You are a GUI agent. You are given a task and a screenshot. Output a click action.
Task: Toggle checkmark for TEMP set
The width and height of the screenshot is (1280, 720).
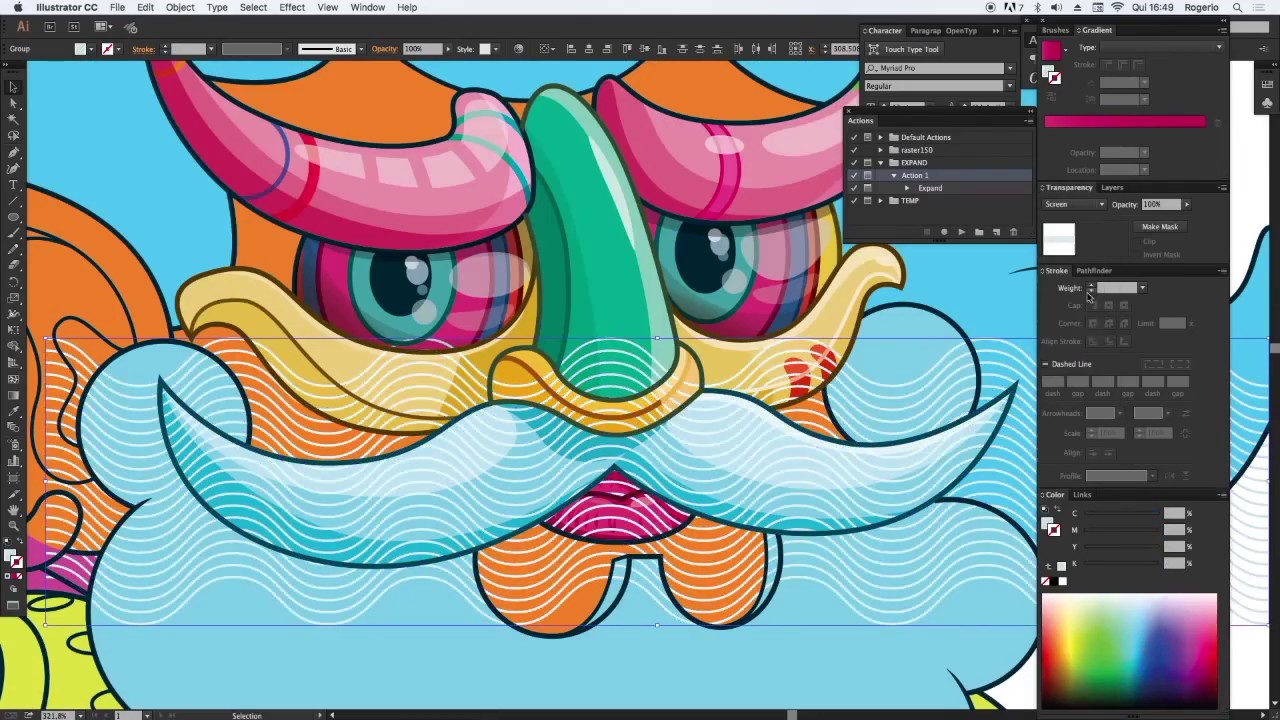854,201
